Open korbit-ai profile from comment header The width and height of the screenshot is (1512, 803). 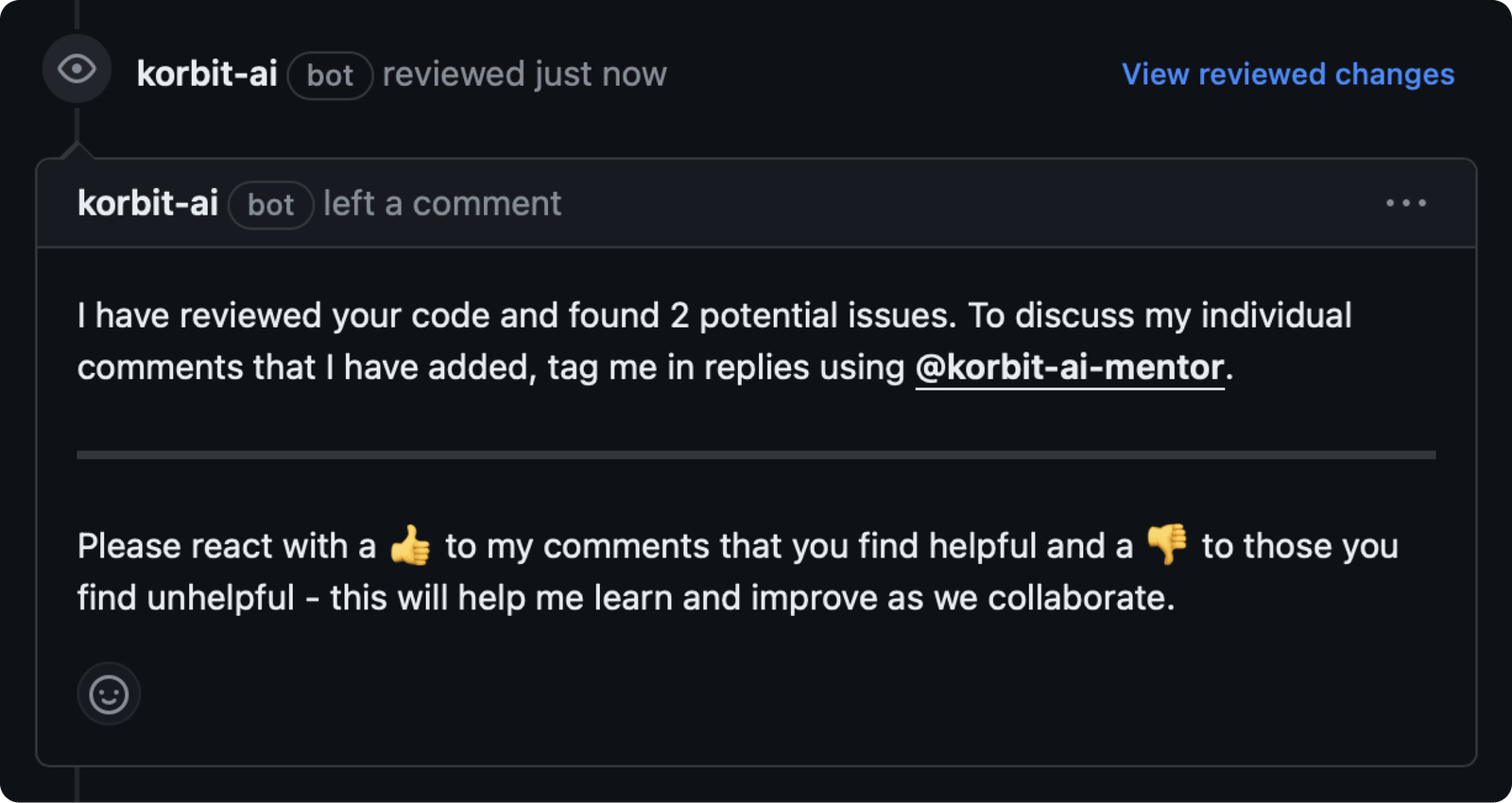point(147,203)
